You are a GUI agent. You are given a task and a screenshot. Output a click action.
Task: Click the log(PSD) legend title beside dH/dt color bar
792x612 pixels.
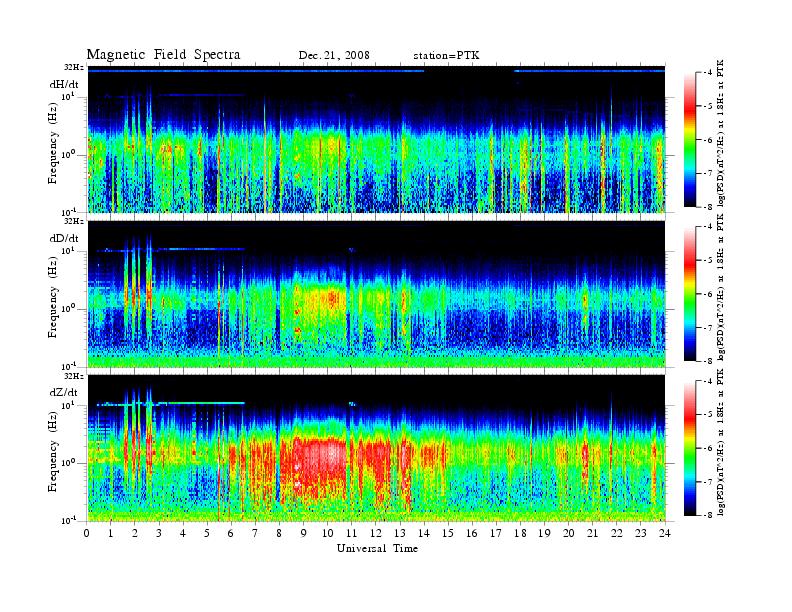point(721,133)
